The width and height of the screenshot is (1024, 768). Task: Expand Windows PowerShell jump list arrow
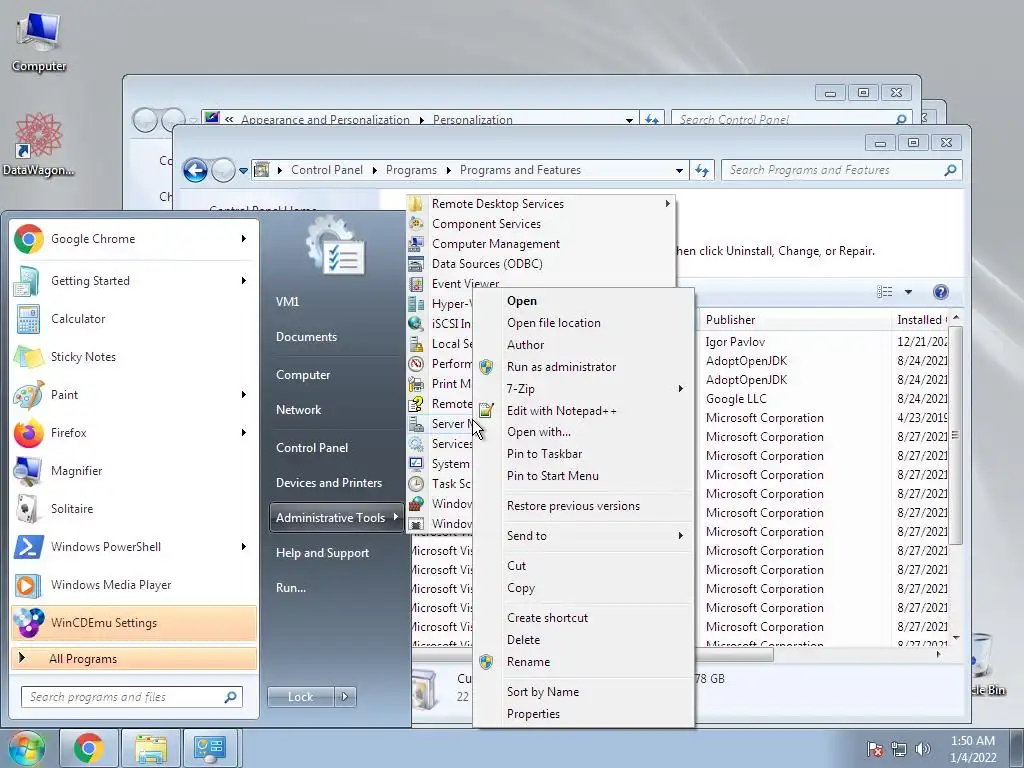click(244, 547)
